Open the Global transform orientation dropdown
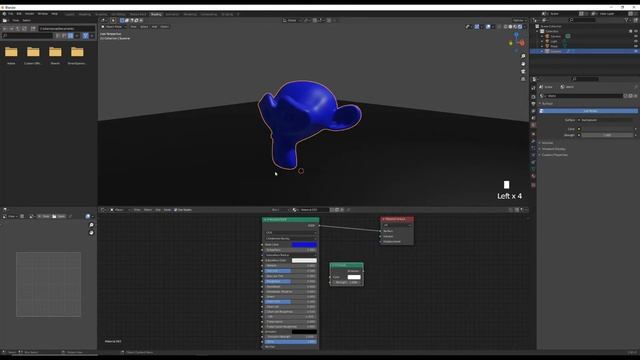The width and height of the screenshot is (640, 360). pyautogui.click(x=292, y=20)
